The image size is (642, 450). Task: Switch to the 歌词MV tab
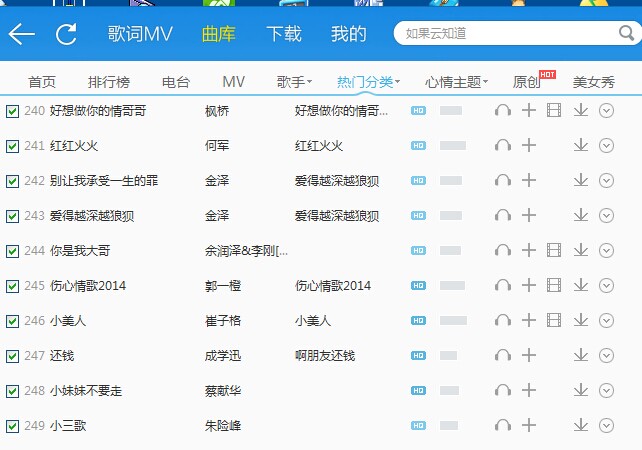140,34
